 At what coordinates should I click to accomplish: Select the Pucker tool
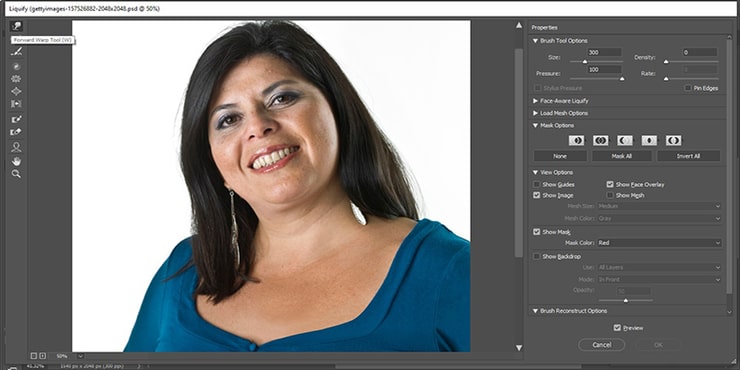[x=16, y=79]
